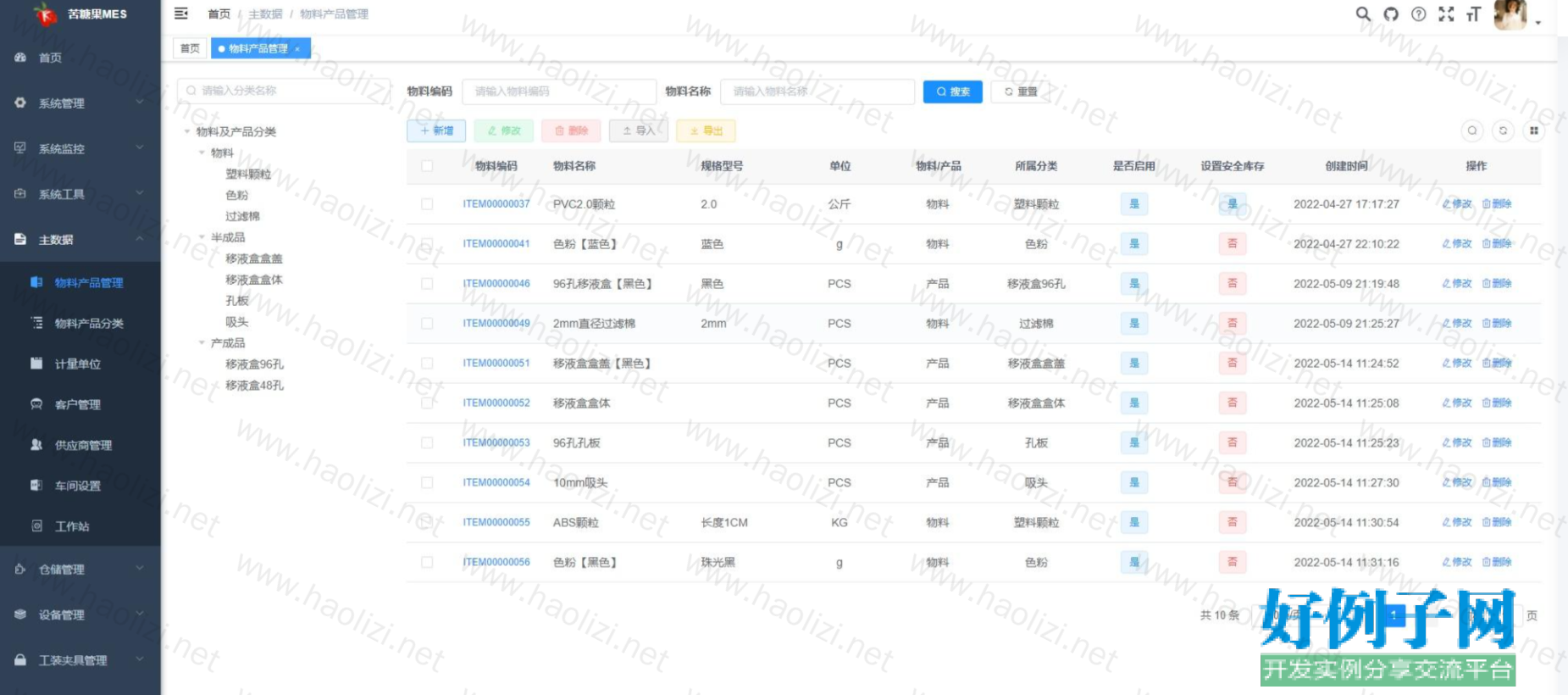Image resolution: width=1568 pixels, height=695 pixels.
Task: Expand the 系统管理 sidebar menu
Action: [x=80, y=103]
